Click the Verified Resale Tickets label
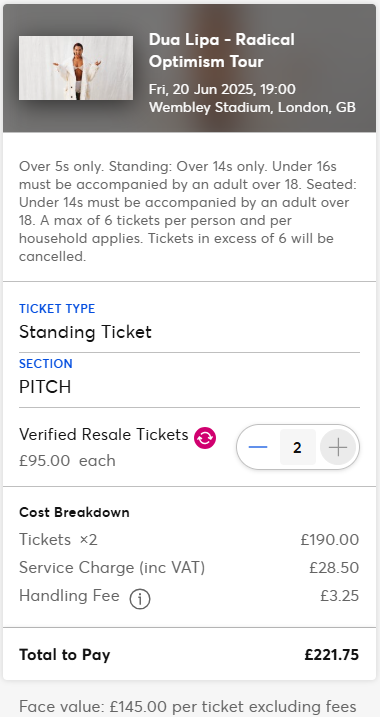 (103, 434)
